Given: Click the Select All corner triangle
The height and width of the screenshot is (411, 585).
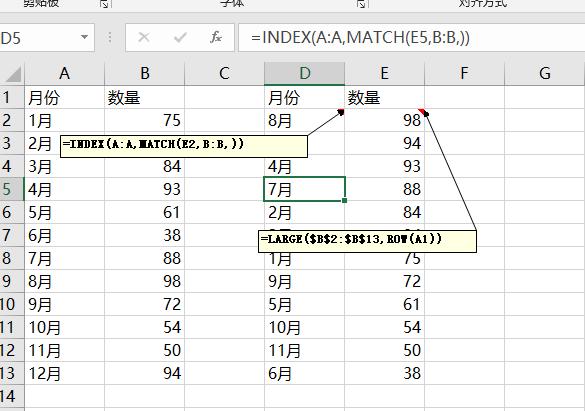Looking at the screenshot, I should (x=13, y=74).
